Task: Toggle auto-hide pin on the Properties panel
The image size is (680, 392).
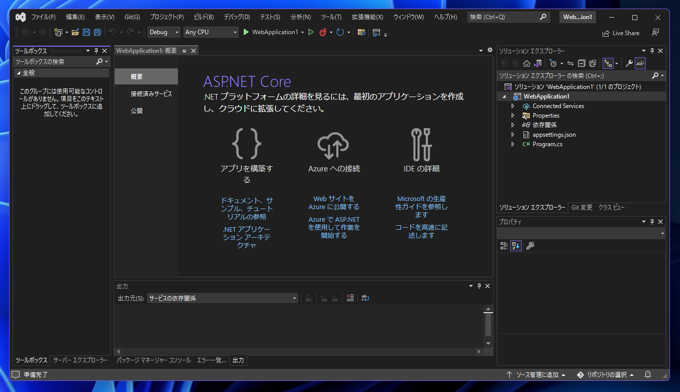Action: [x=652, y=222]
